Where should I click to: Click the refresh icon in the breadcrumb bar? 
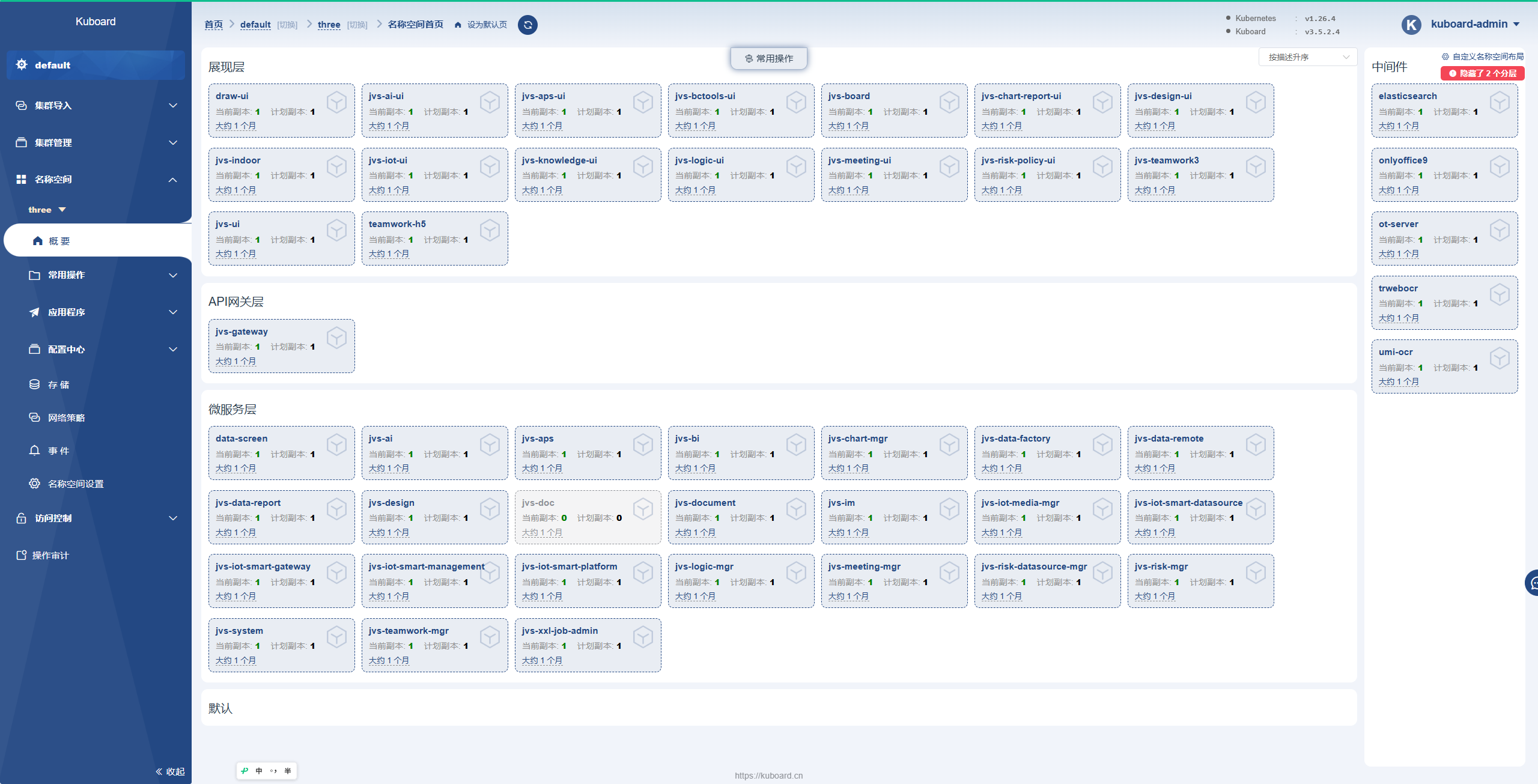(527, 25)
